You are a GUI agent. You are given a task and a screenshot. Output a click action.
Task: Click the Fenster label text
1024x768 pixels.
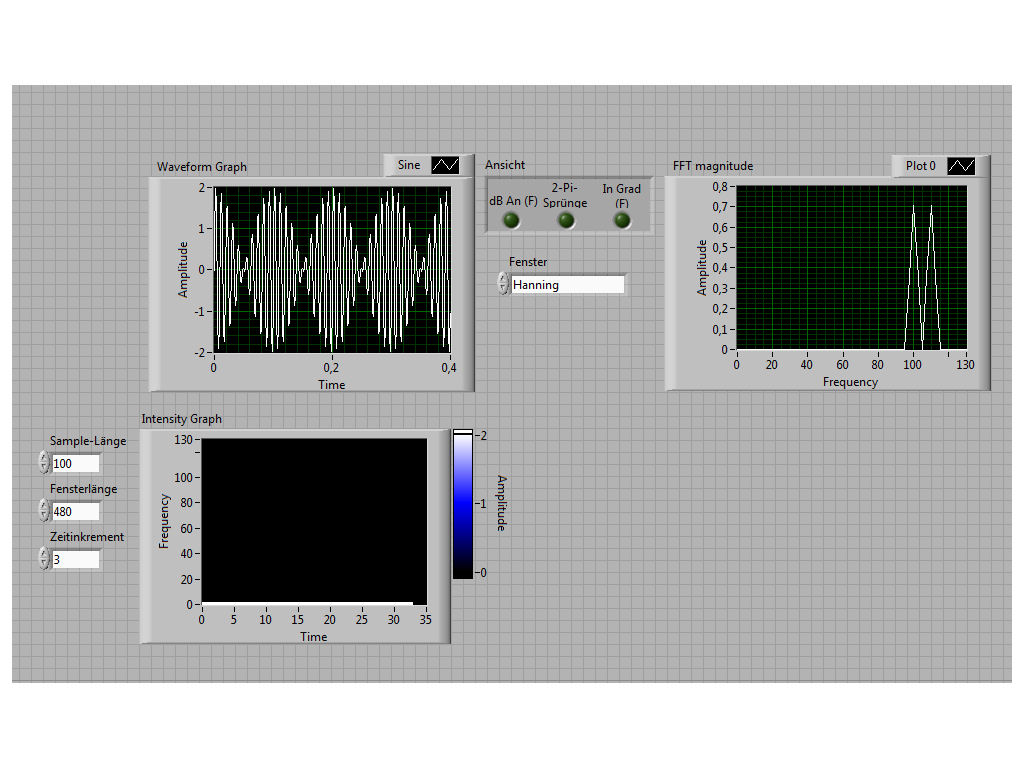click(528, 262)
